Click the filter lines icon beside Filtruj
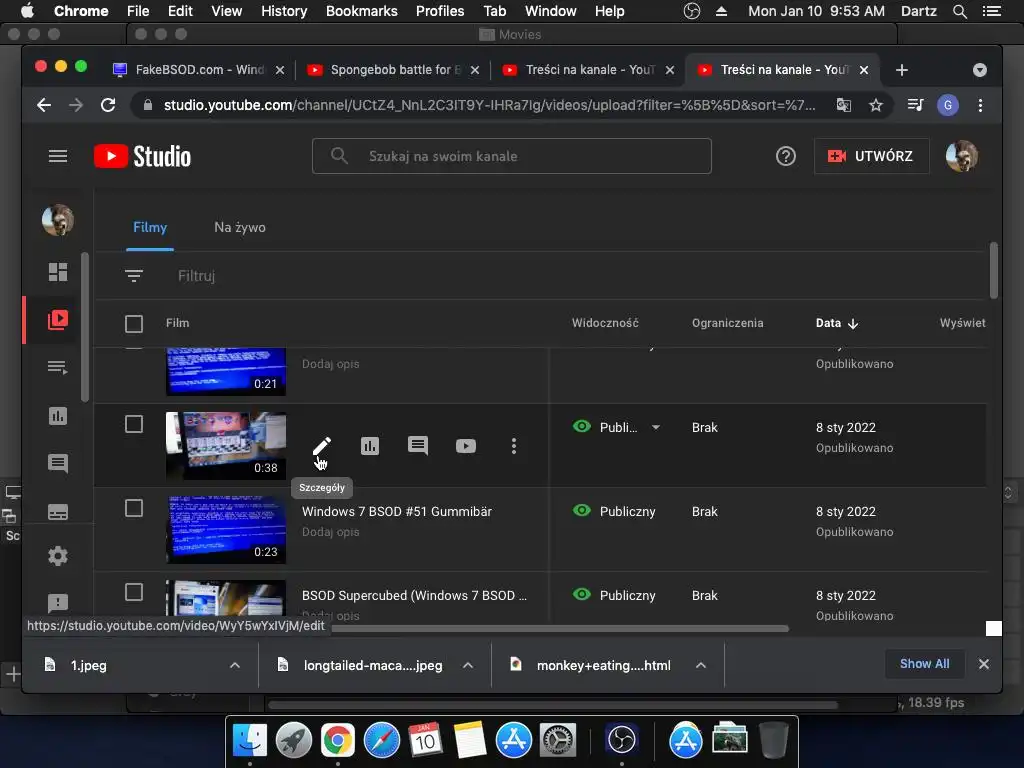The image size is (1024, 768). tap(134, 276)
